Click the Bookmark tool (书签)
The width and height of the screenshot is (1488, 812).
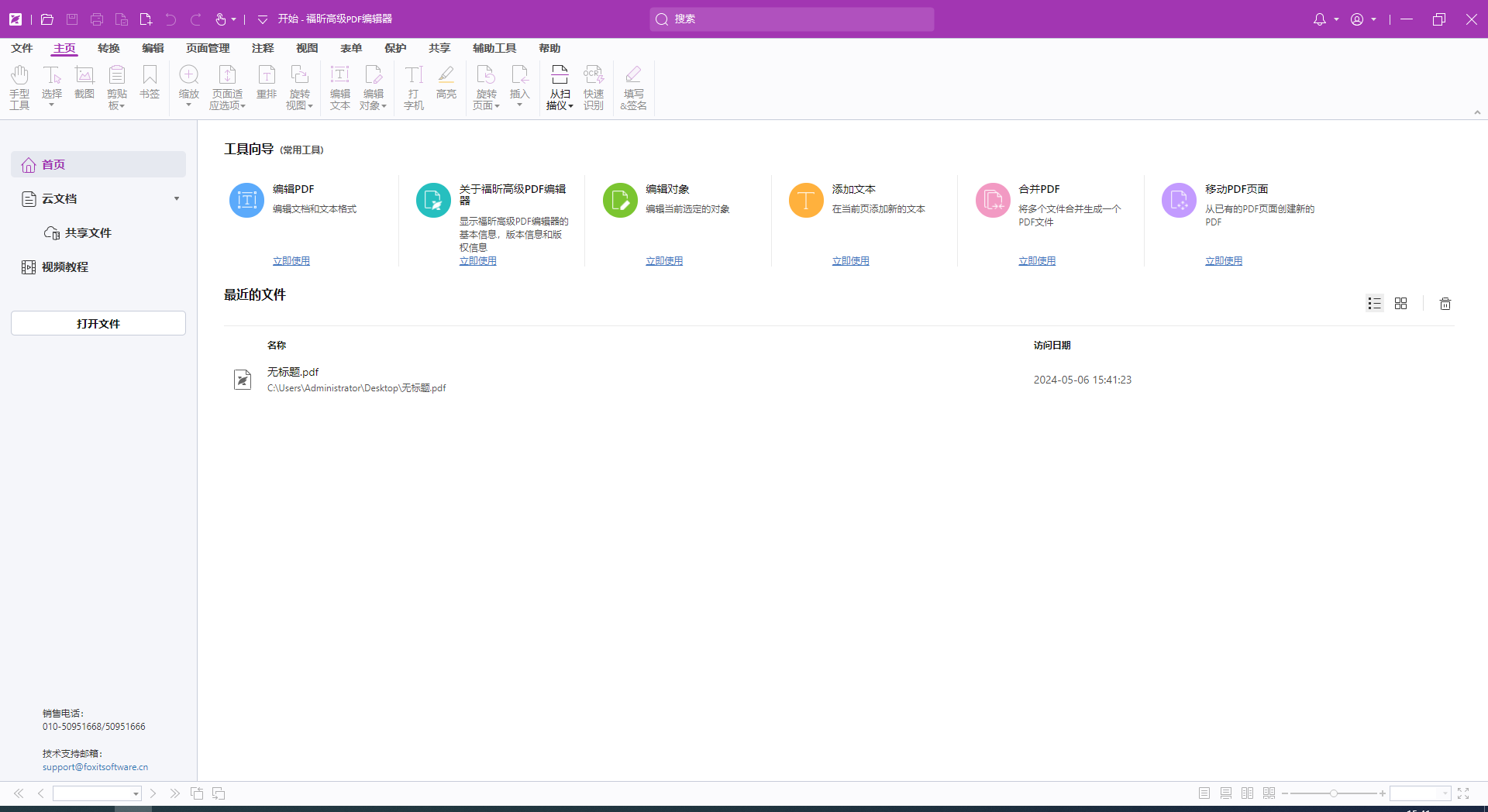click(150, 83)
